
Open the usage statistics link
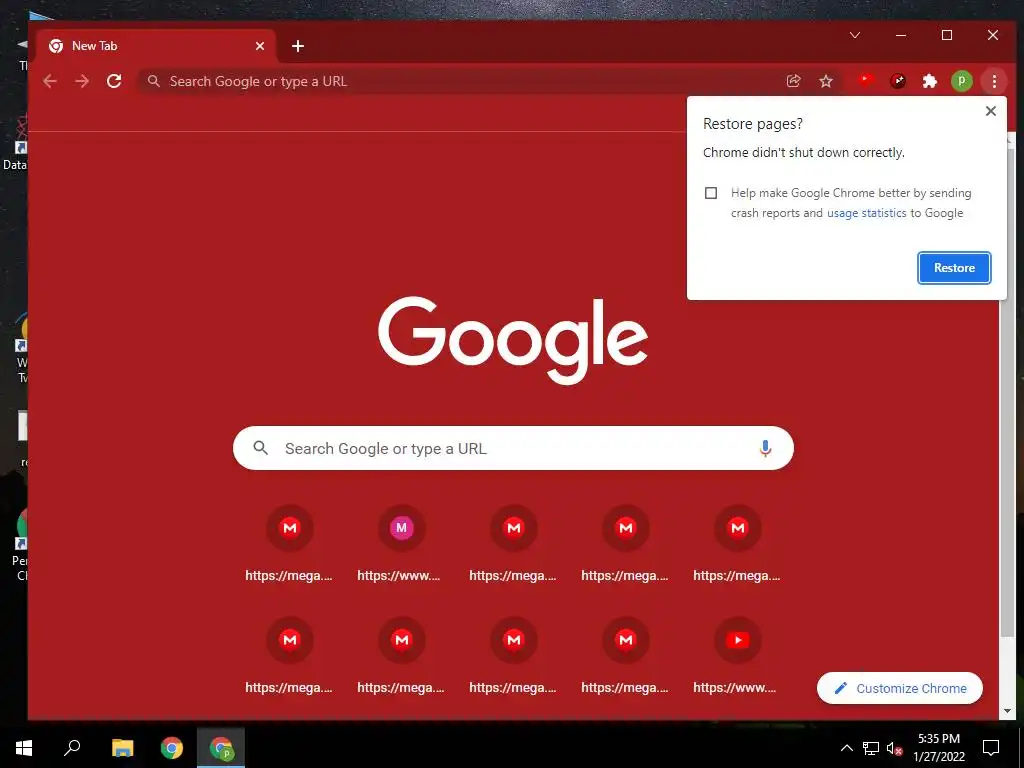[867, 213]
